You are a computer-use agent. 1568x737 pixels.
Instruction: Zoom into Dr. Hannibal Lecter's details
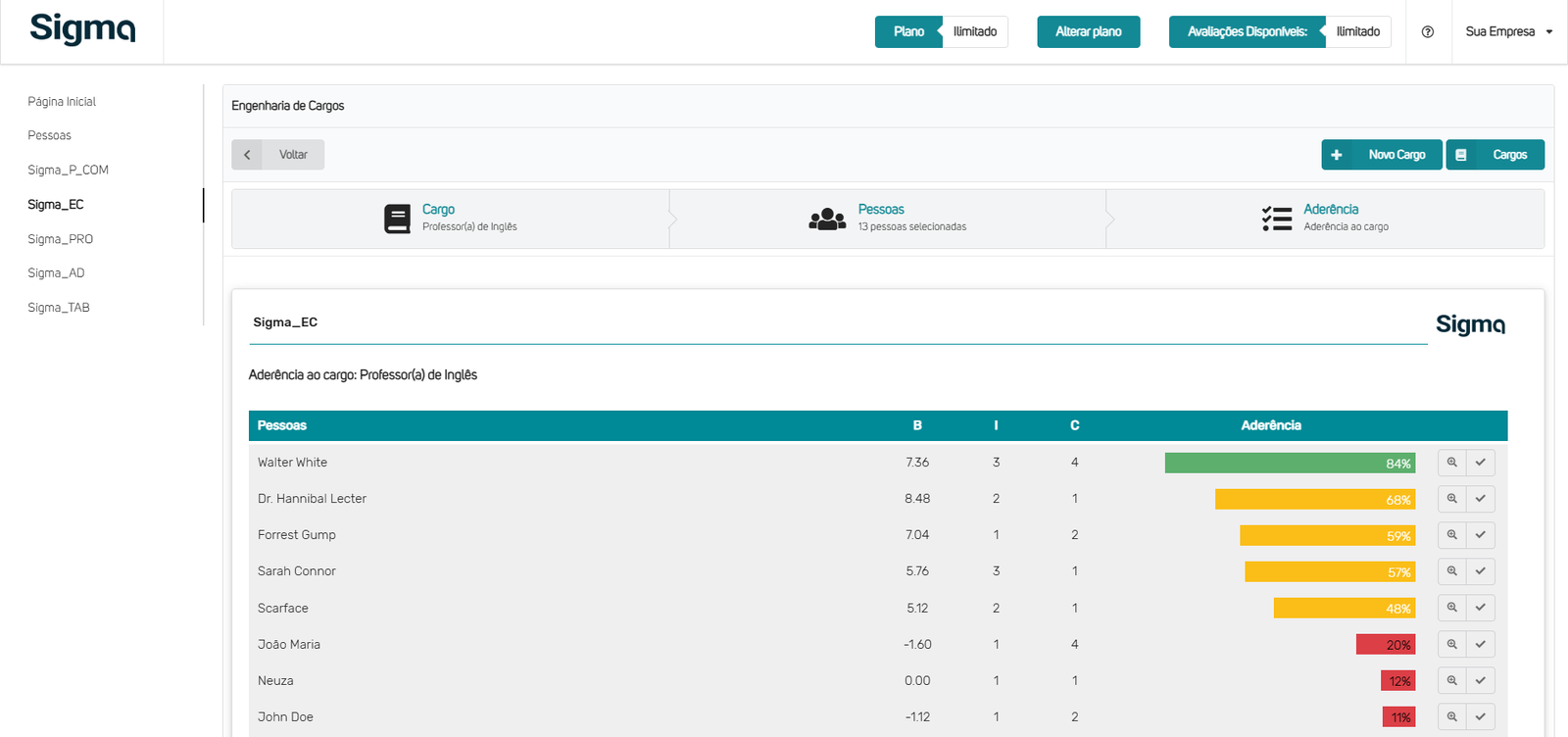(x=1451, y=499)
